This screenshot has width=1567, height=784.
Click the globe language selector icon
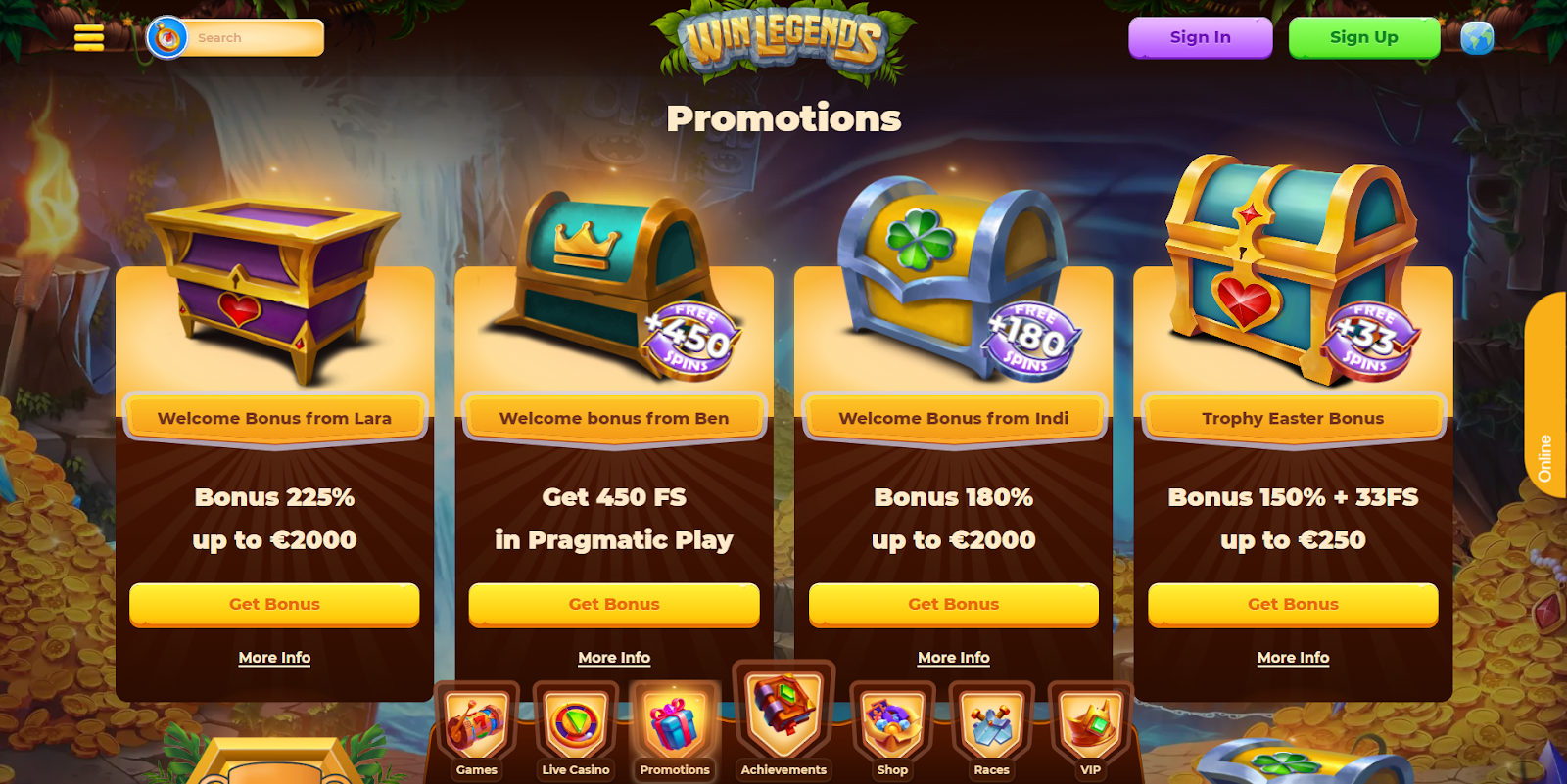click(x=1477, y=38)
